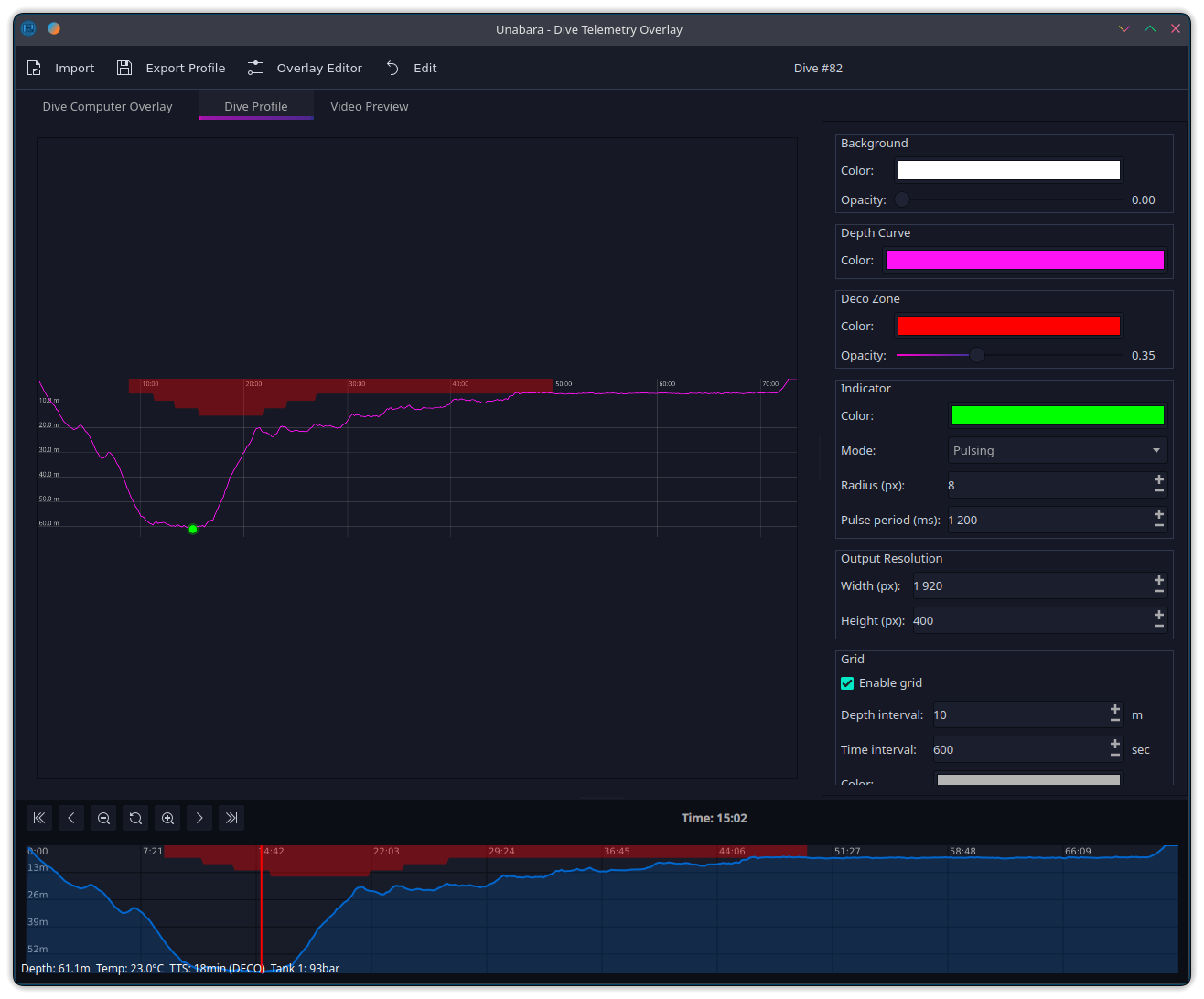Click Export Profile in the toolbar
The height and width of the screenshot is (999, 1204).
[x=171, y=68]
